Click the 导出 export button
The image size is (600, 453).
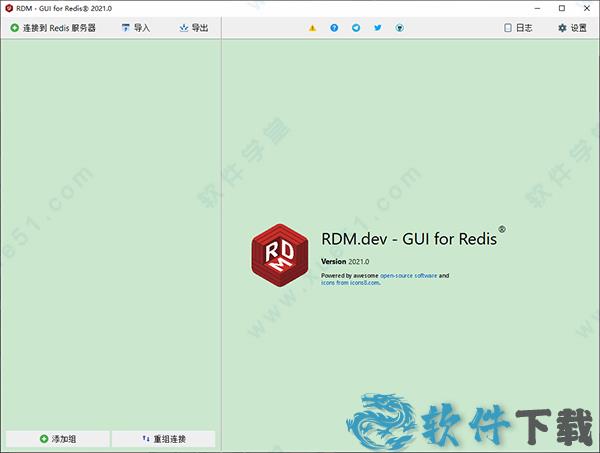coord(194,28)
